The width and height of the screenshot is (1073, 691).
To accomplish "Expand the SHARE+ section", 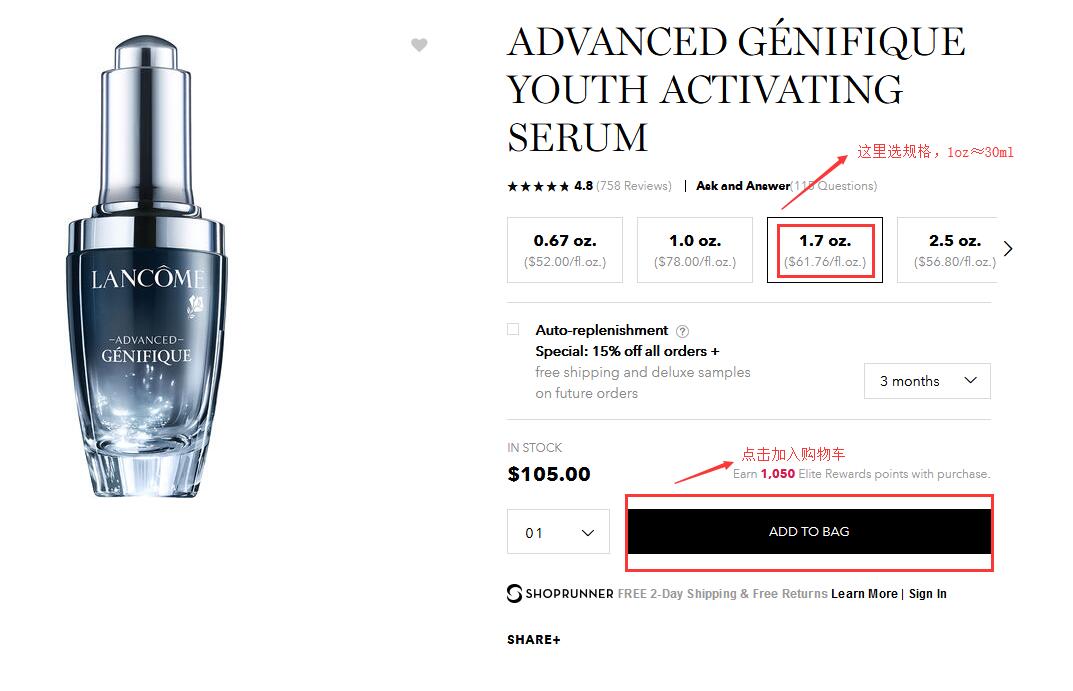I will click(534, 640).
